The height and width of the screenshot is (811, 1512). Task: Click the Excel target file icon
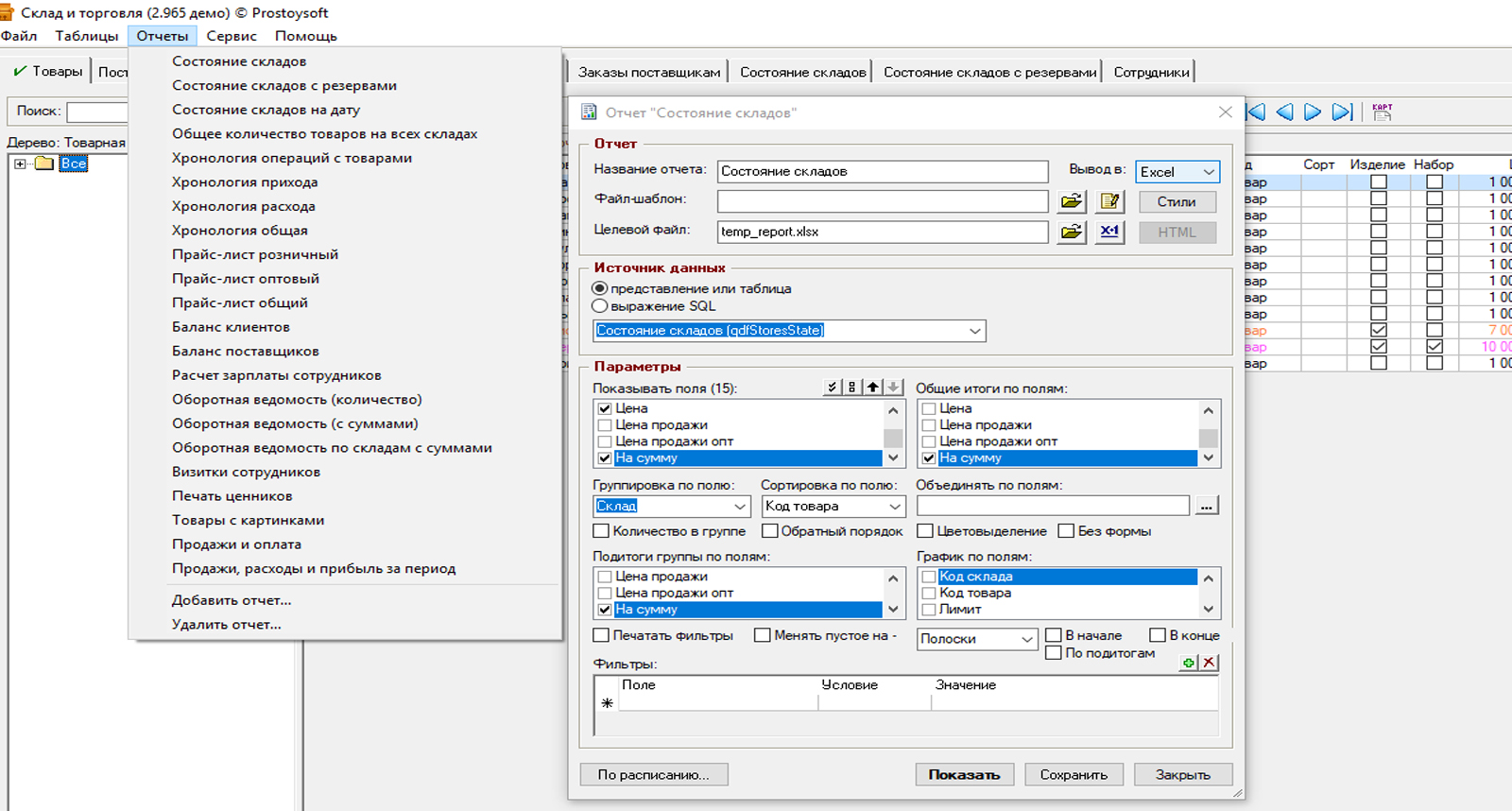(1110, 232)
